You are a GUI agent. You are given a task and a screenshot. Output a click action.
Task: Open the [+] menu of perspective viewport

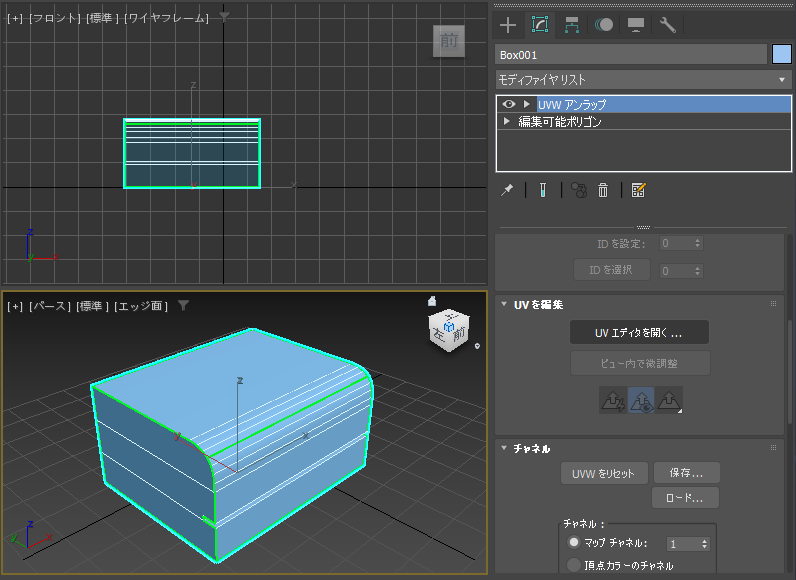click(x=15, y=306)
